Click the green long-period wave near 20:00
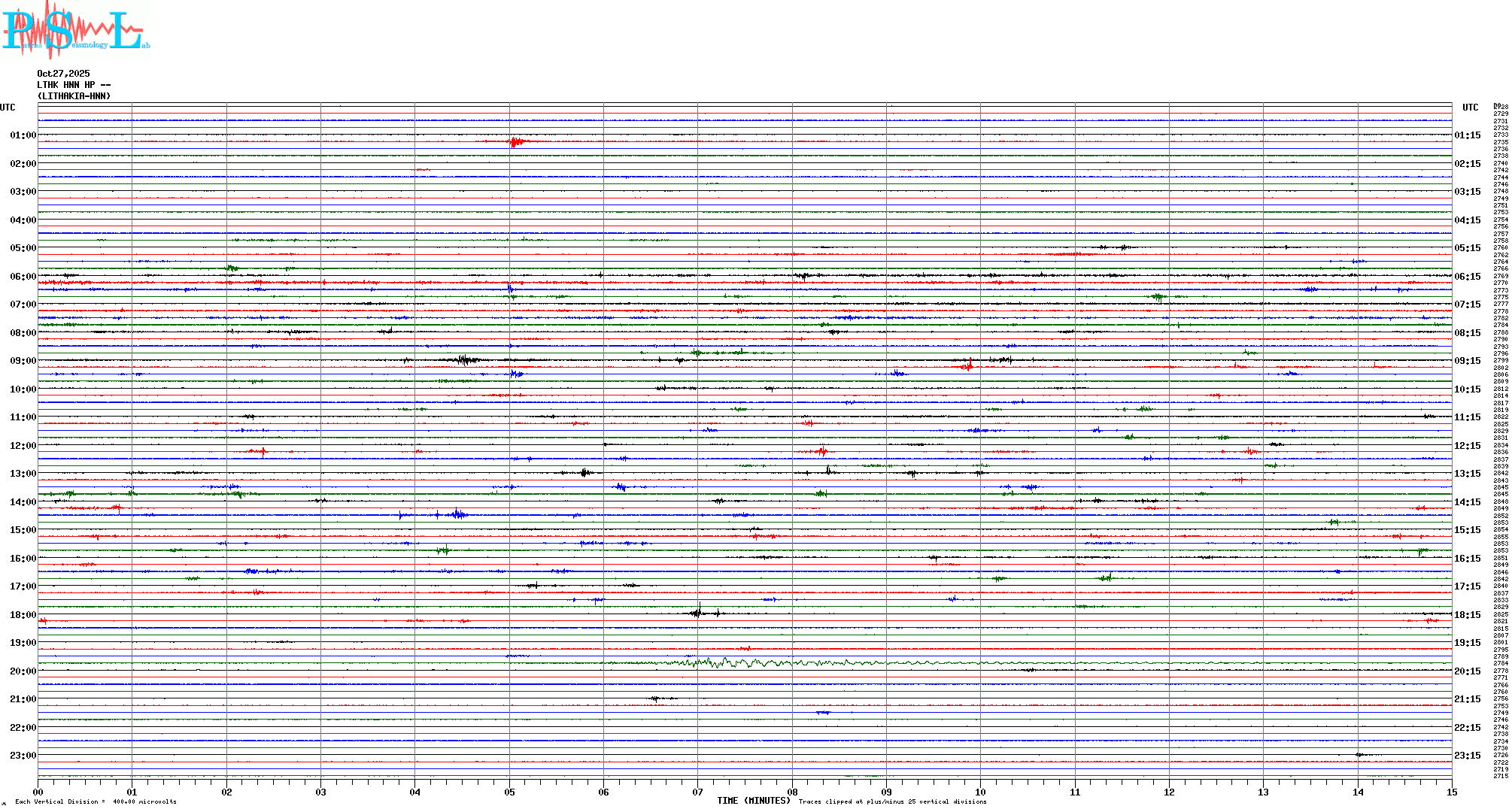 tap(722, 663)
